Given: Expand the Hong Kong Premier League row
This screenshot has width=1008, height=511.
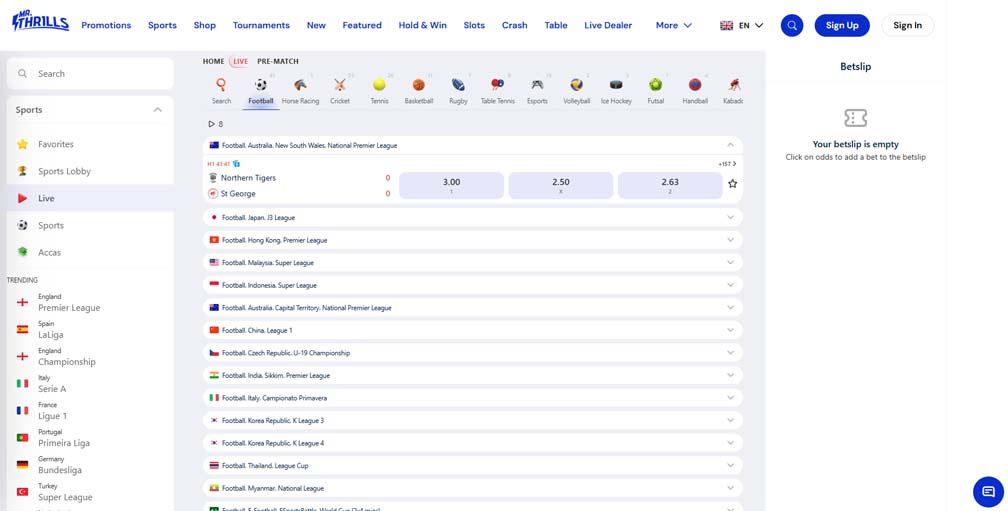Looking at the screenshot, I should [x=472, y=240].
